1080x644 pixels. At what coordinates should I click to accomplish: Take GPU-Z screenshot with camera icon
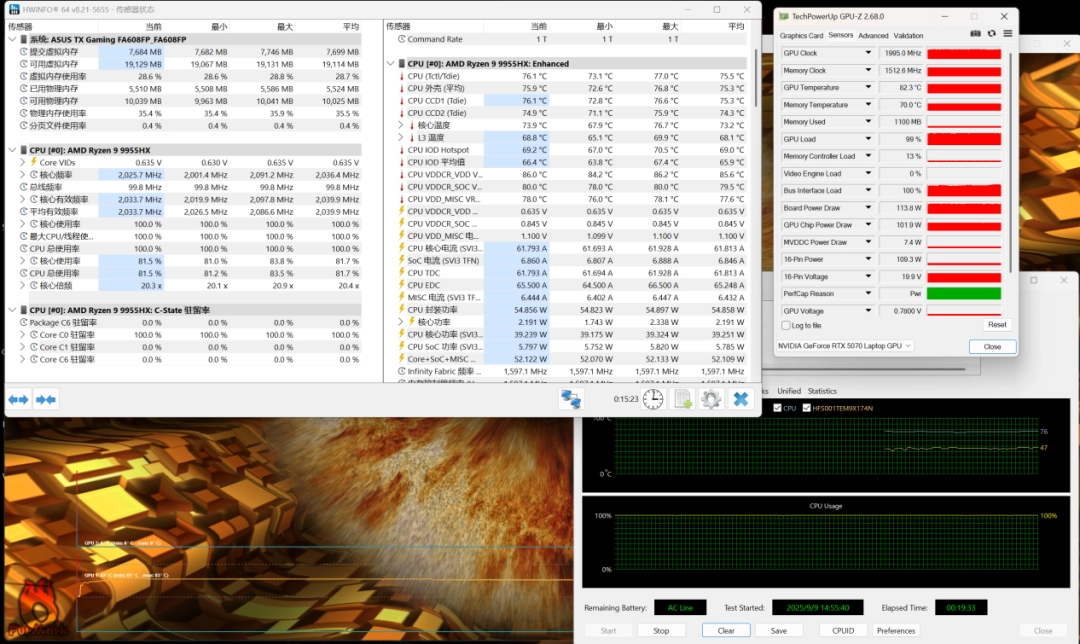975,34
